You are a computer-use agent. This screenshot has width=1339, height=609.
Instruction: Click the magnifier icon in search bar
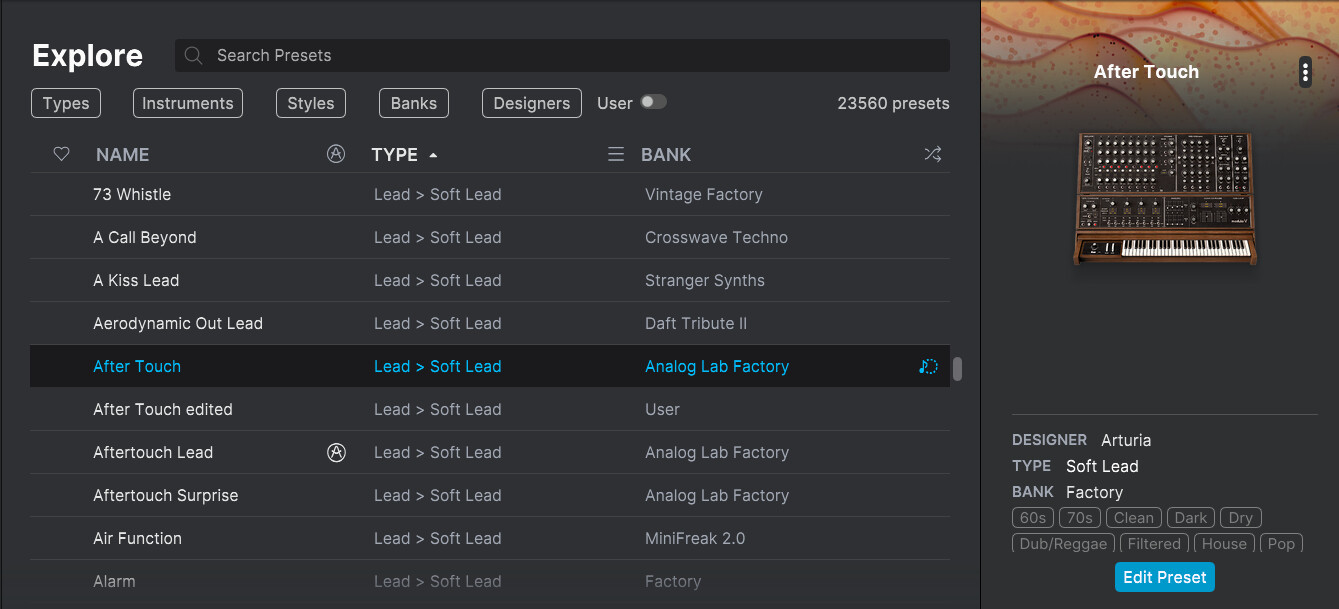tap(194, 55)
